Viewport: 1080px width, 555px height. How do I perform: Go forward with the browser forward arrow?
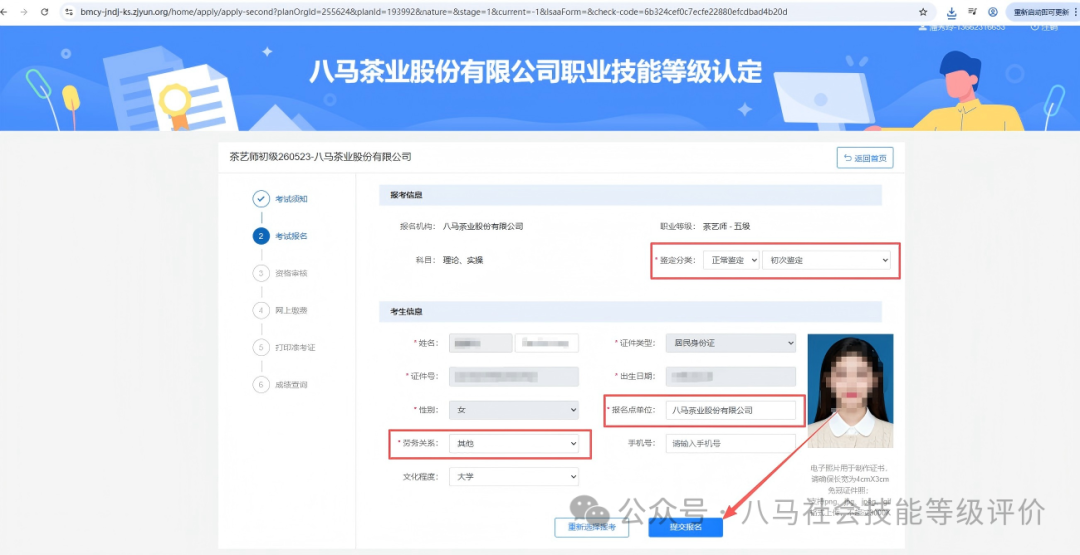25,12
